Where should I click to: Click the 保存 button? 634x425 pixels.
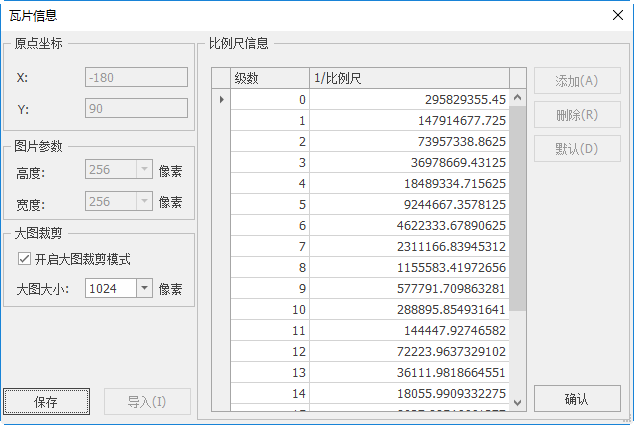45,402
